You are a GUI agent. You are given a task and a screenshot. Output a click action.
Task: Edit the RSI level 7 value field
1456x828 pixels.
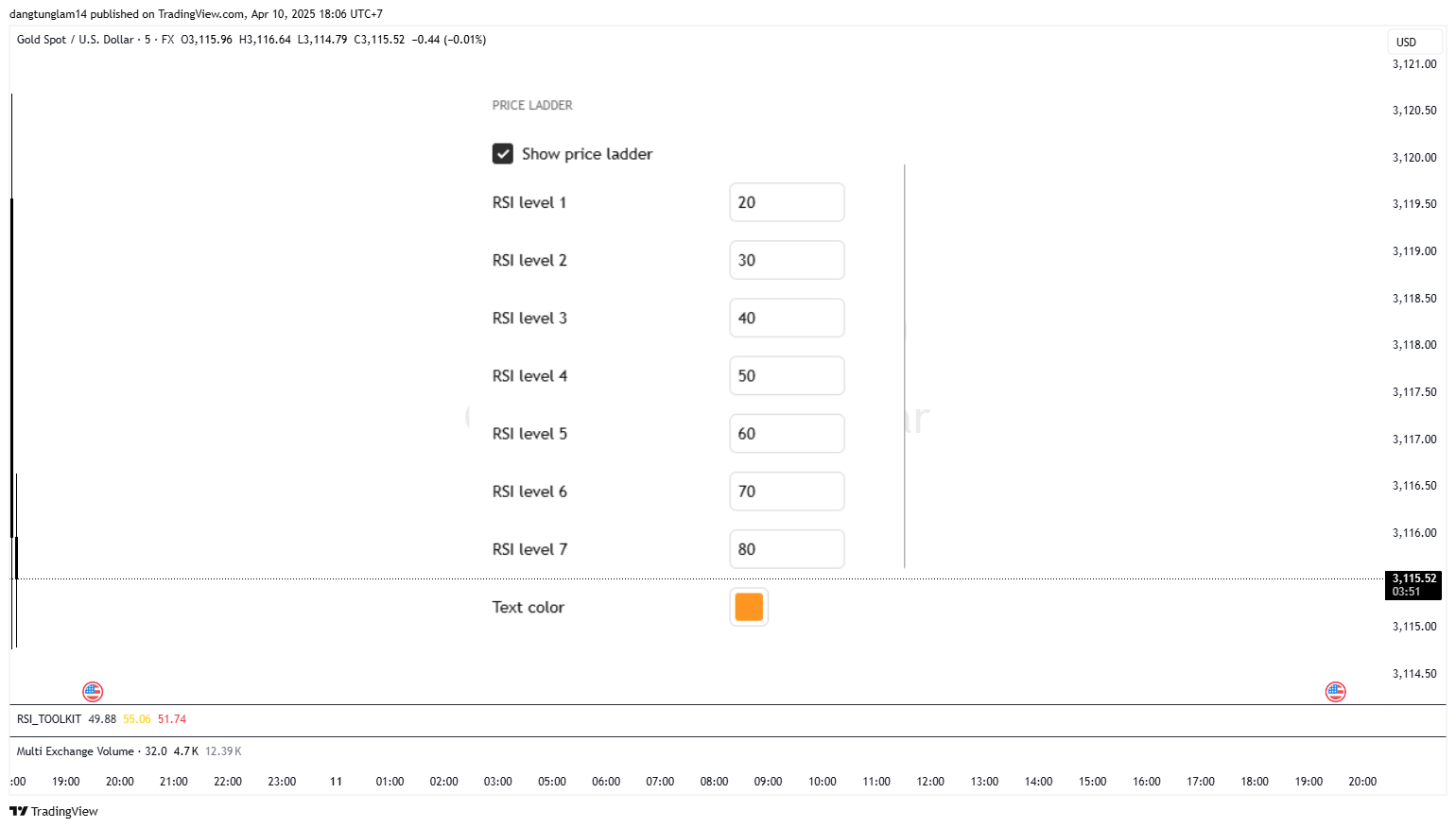click(787, 549)
